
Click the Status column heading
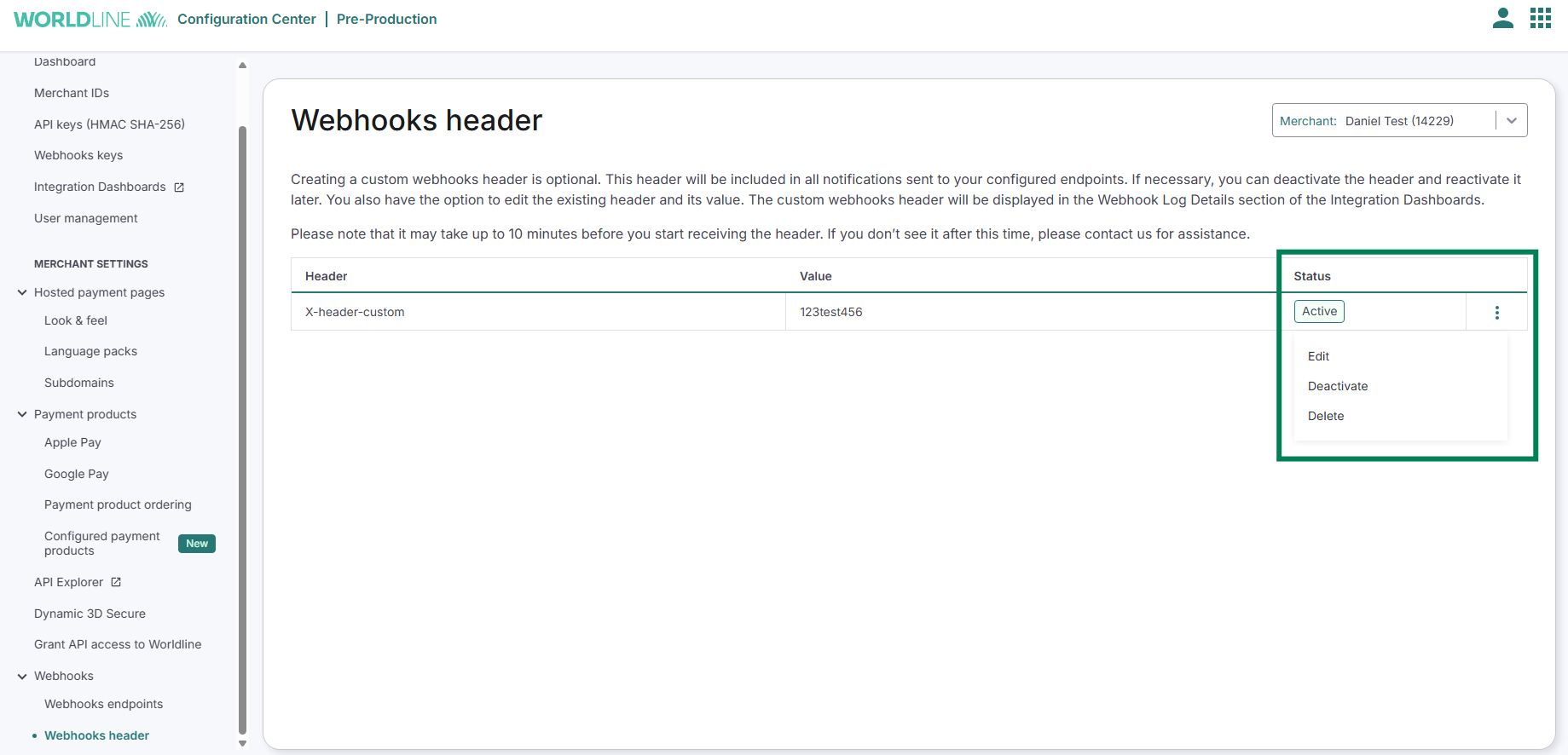[x=1312, y=276]
